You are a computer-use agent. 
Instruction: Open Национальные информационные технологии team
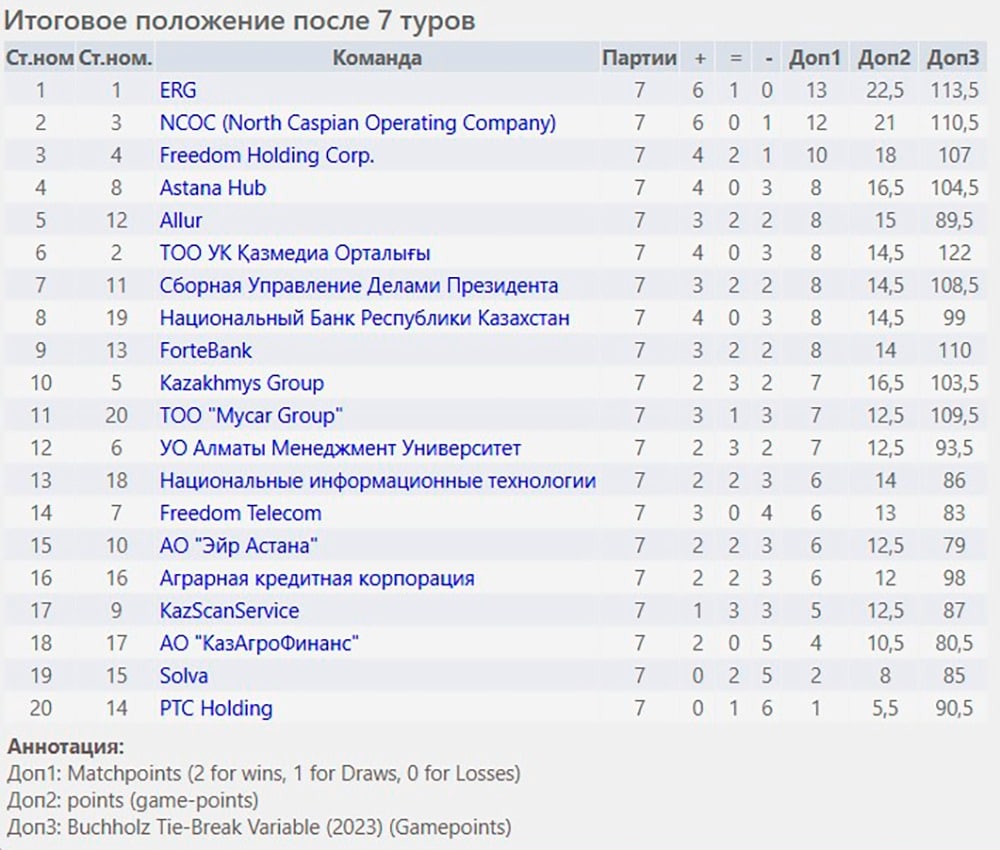point(378,481)
